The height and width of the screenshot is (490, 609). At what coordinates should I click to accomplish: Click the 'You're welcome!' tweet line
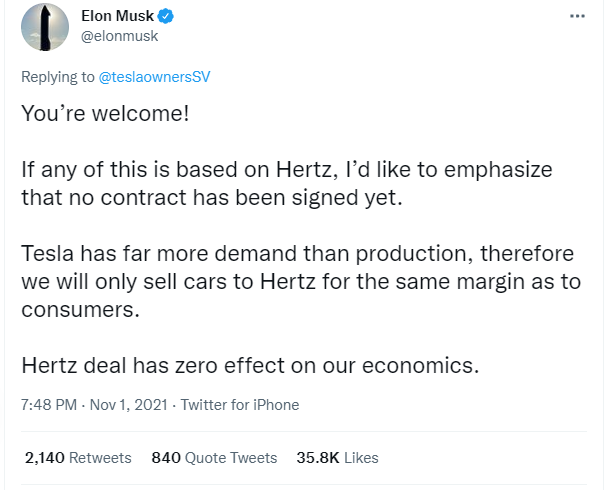pos(105,113)
